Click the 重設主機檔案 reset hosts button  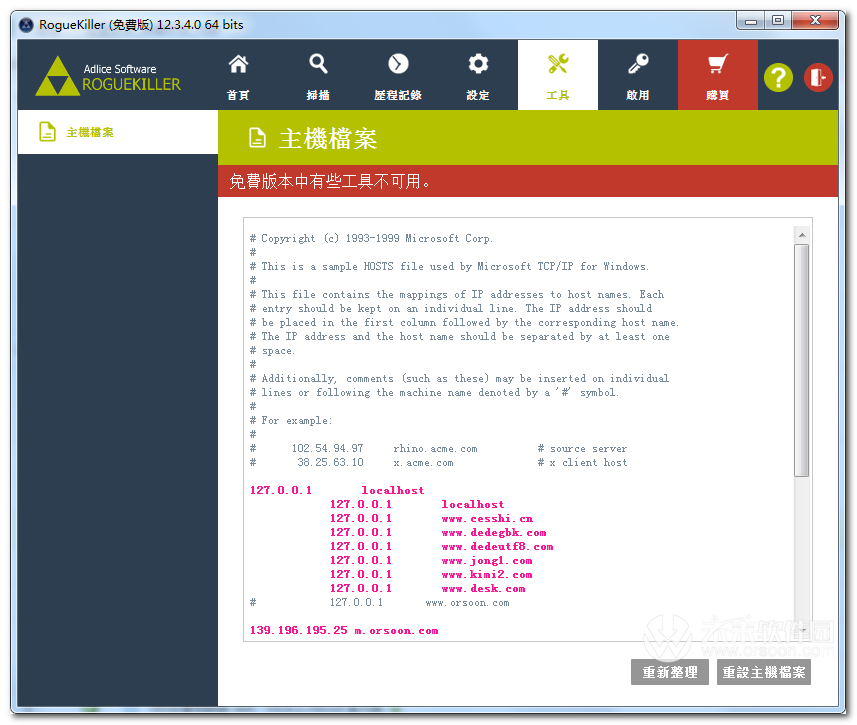click(766, 672)
